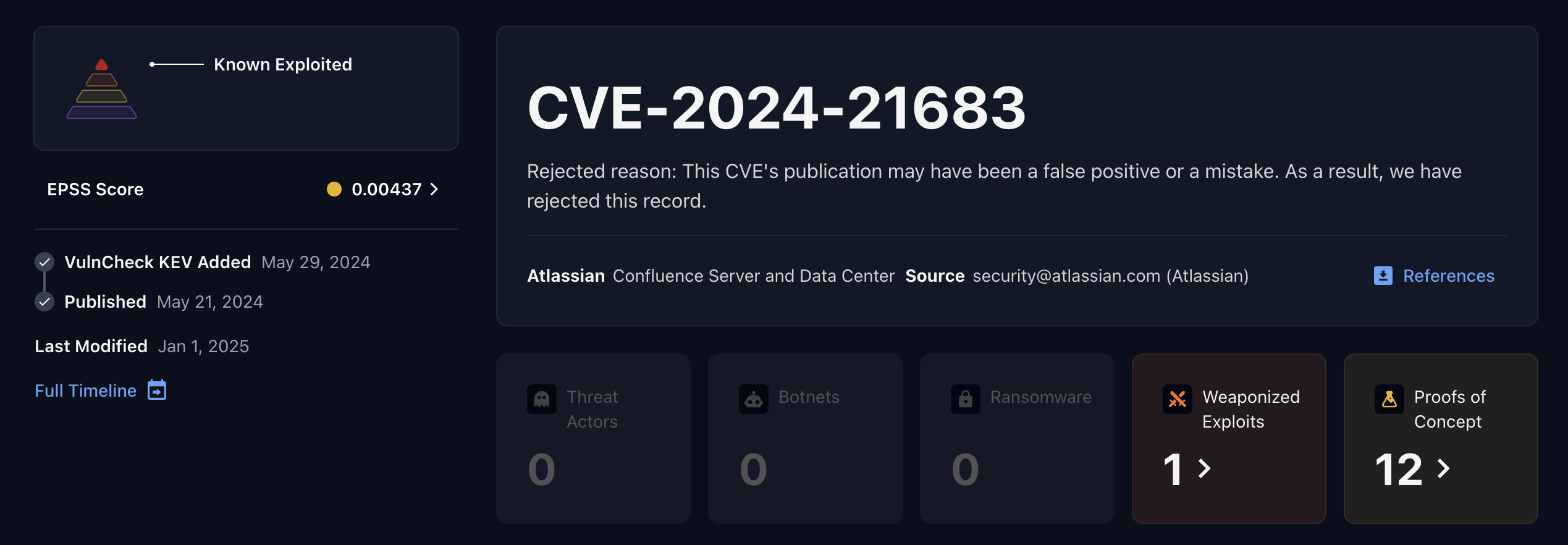Click the exploitation pyramid icon
Viewport: 1568px width, 545px height.
[x=101, y=88]
